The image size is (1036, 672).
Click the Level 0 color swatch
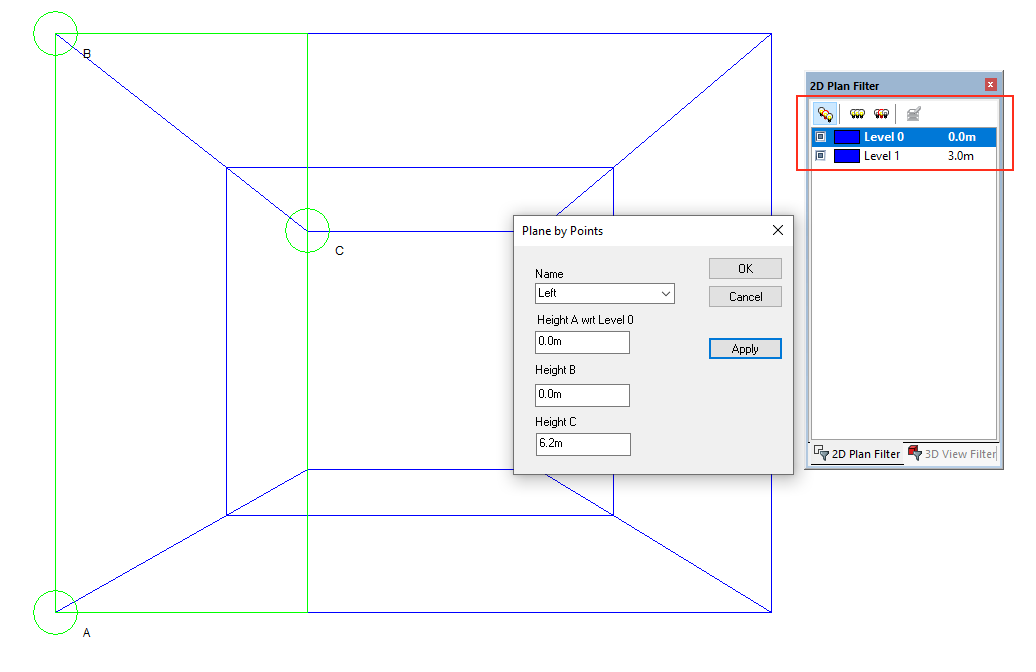tap(846, 137)
